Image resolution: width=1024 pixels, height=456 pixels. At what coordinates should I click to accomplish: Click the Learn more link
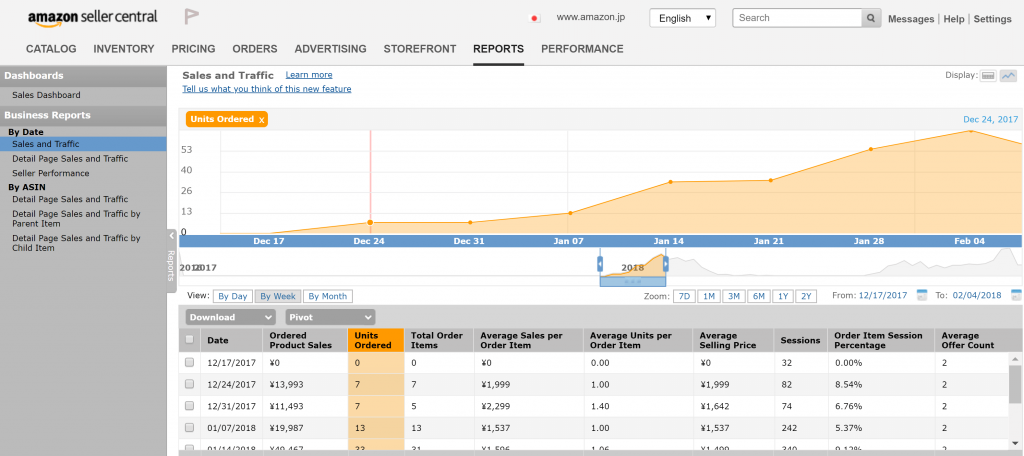[x=309, y=75]
